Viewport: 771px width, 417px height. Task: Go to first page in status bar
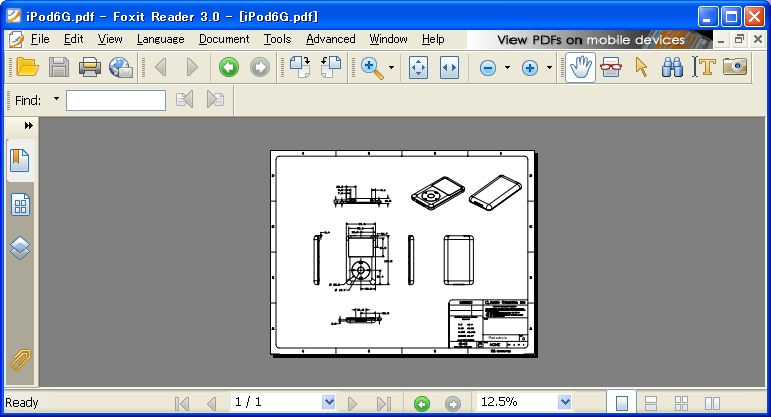click(182, 403)
